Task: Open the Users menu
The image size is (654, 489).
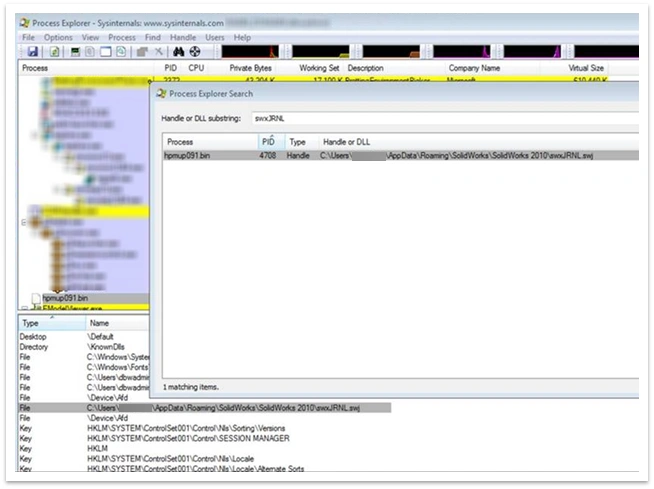Action: tap(215, 38)
